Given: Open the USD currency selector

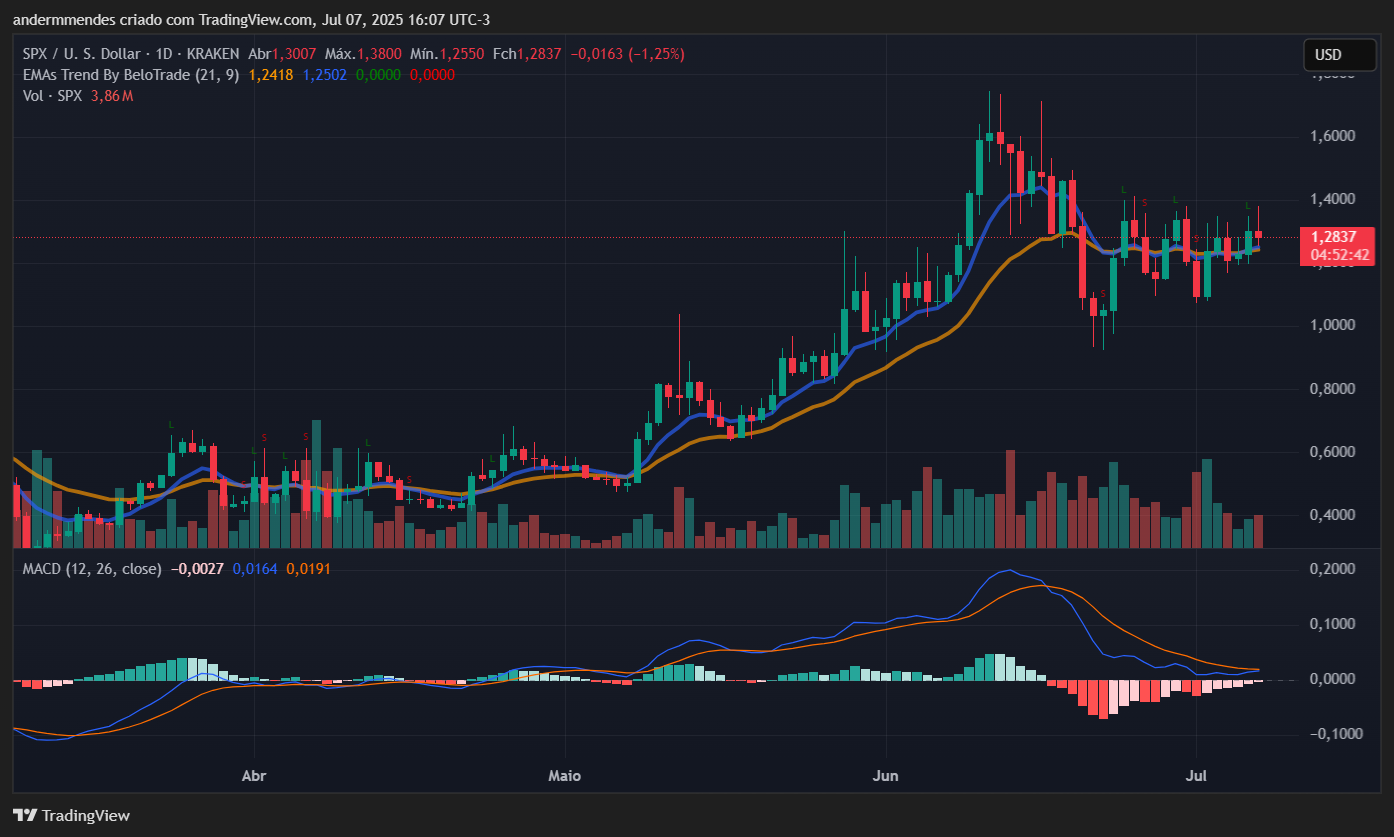Looking at the screenshot, I should 1340,55.
